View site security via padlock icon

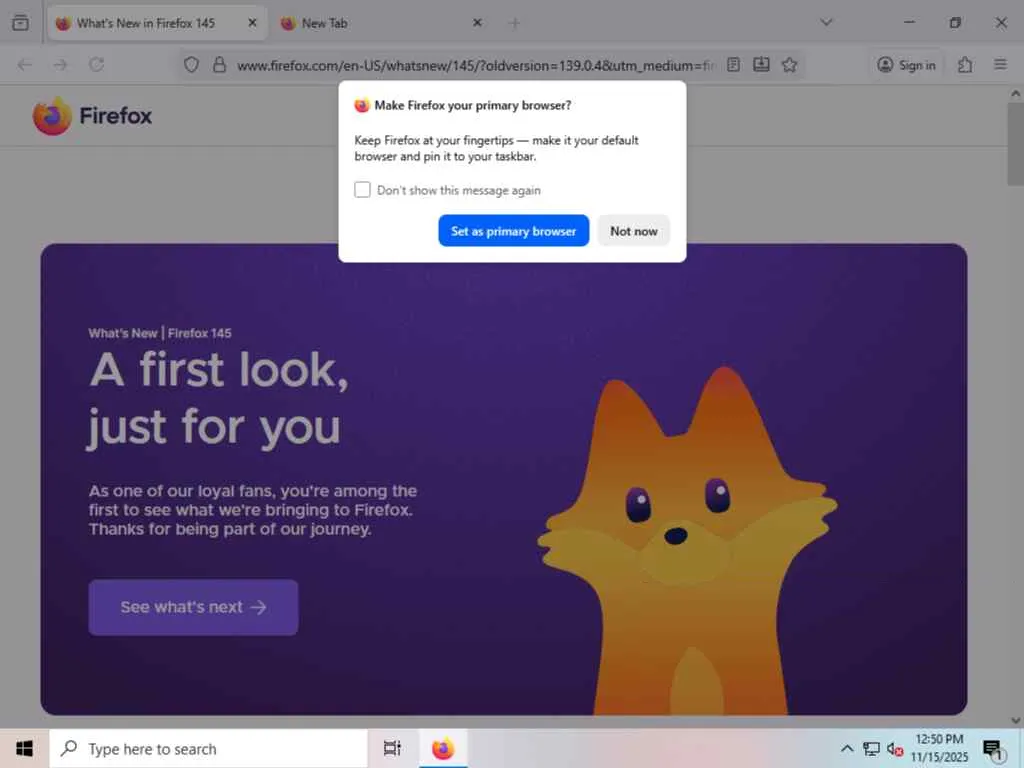(x=219, y=65)
